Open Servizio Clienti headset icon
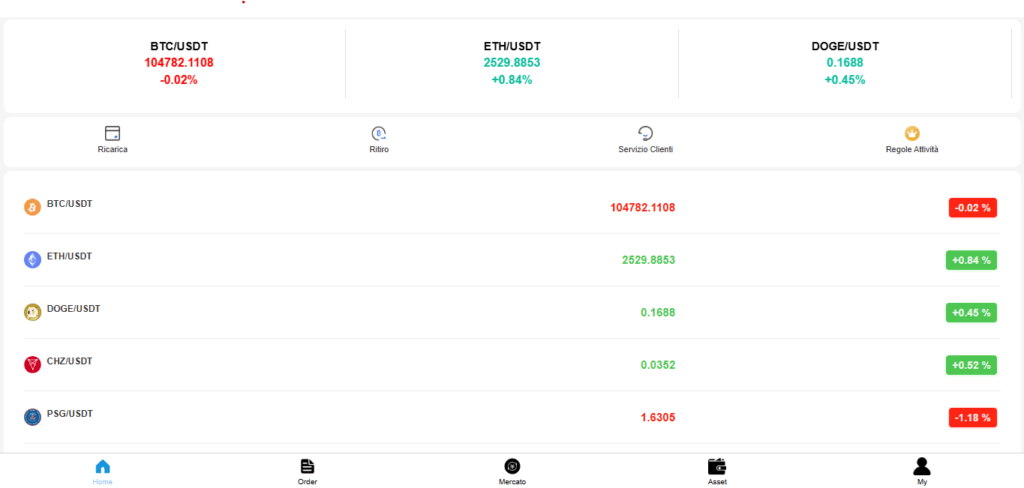The width and height of the screenshot is (1024, 488). [645, 133]
